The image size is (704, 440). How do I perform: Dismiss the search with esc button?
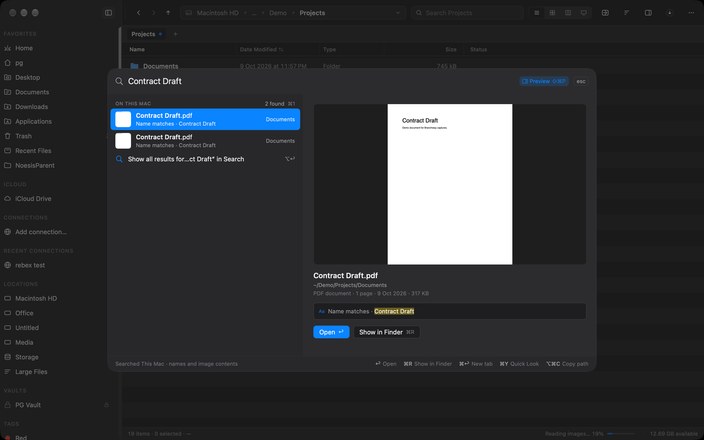click(x=581, y=81)
